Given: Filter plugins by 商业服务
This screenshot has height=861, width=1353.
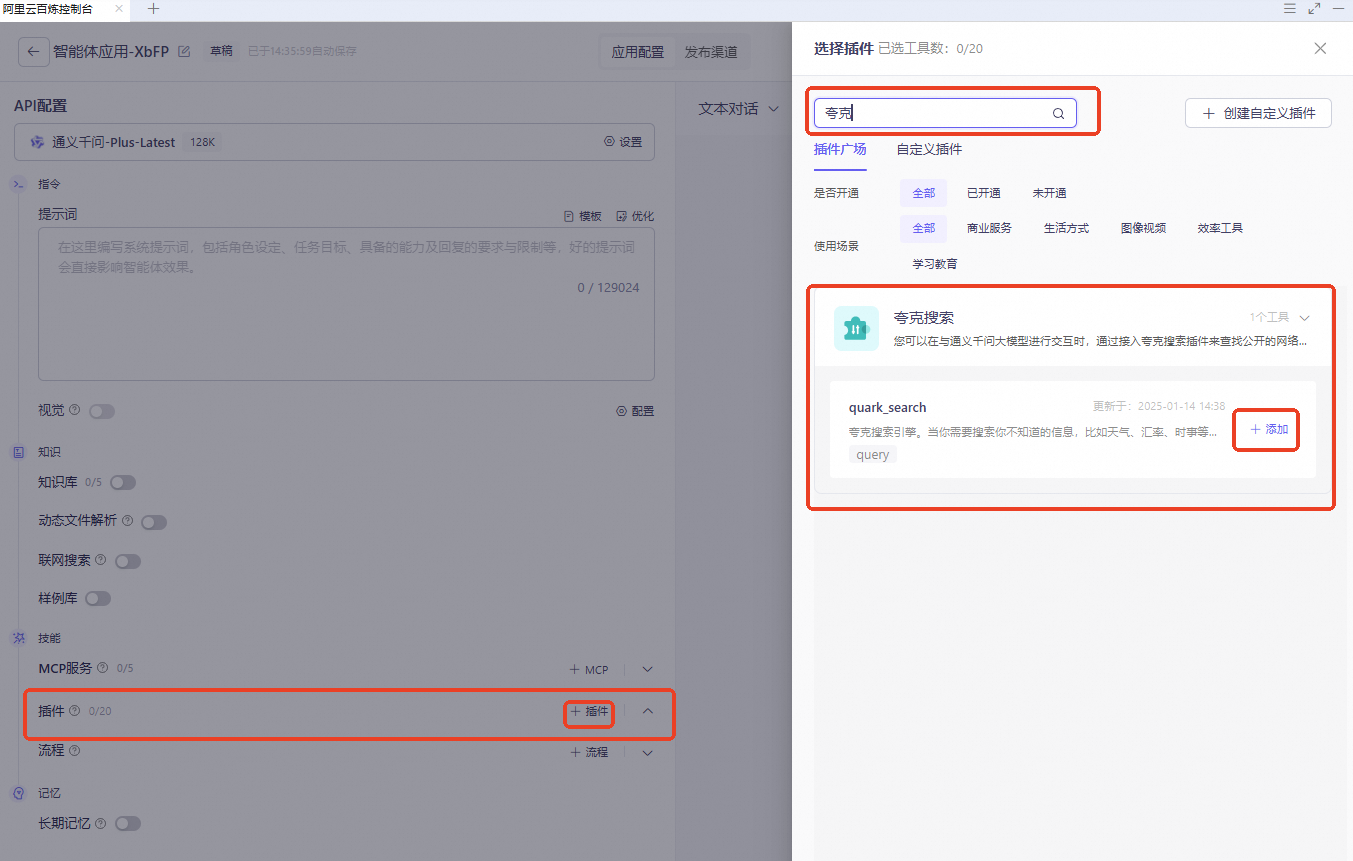Looking at the screenshot, I should point(989,228).
